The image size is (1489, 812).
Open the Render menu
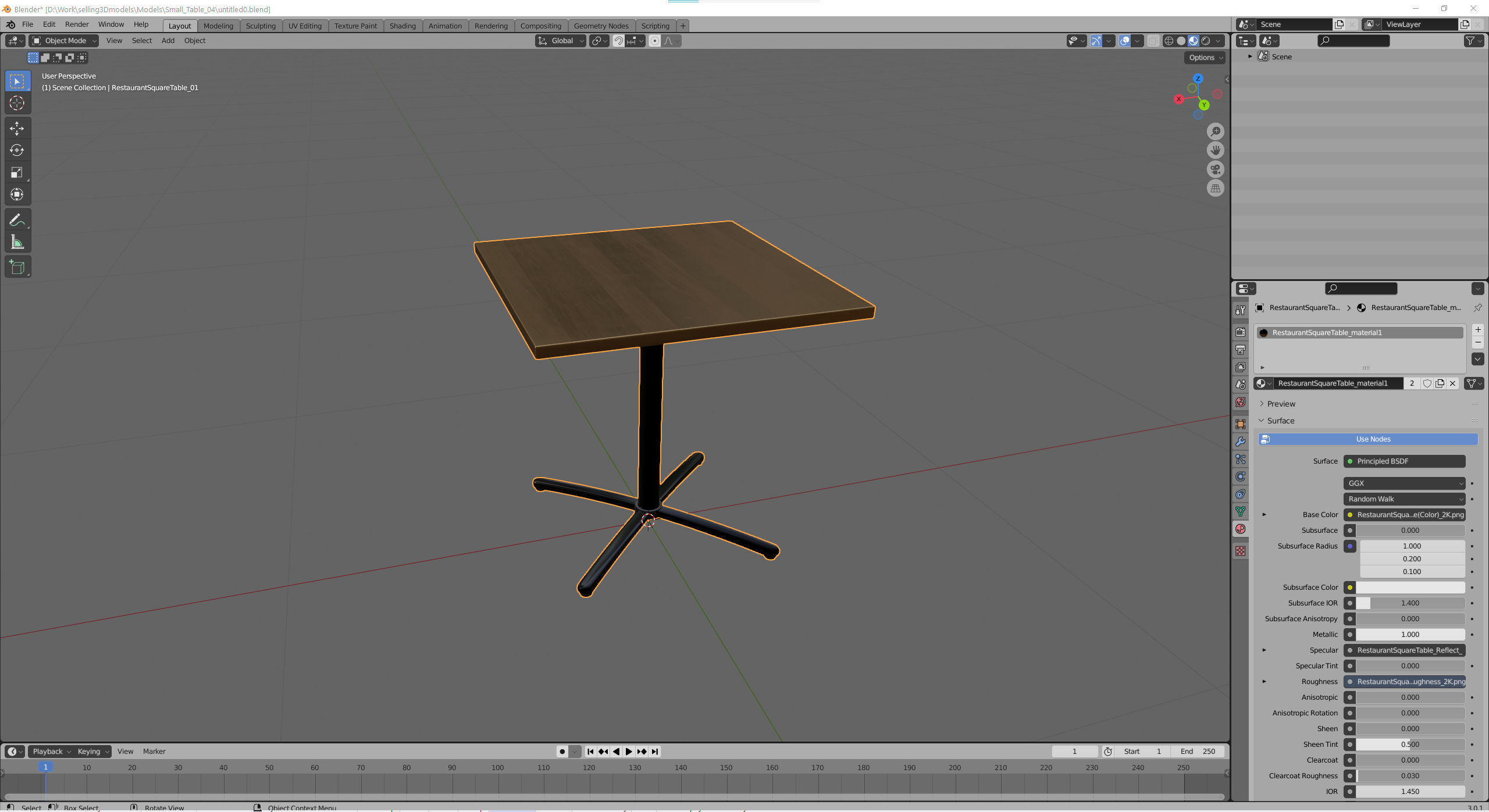(x=77, y=24)
